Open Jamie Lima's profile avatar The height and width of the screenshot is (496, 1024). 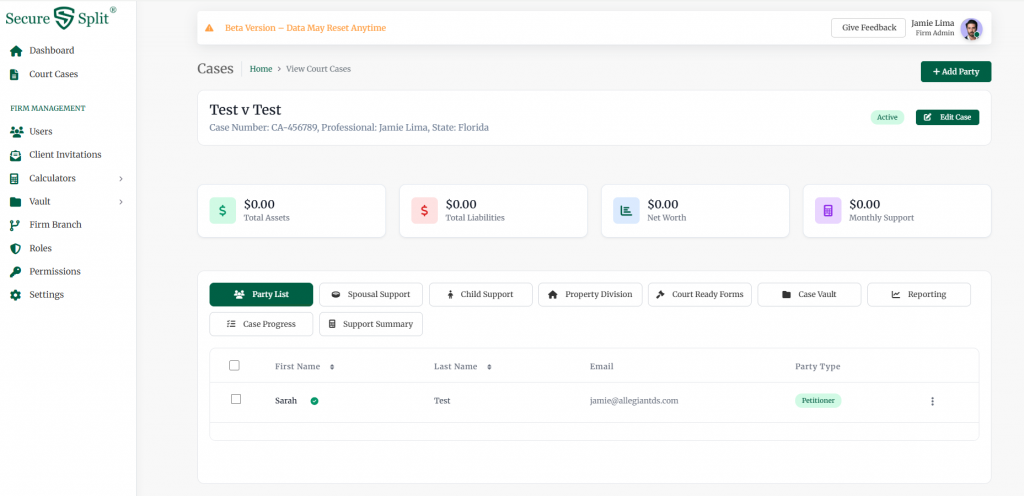tap(971, 29)
